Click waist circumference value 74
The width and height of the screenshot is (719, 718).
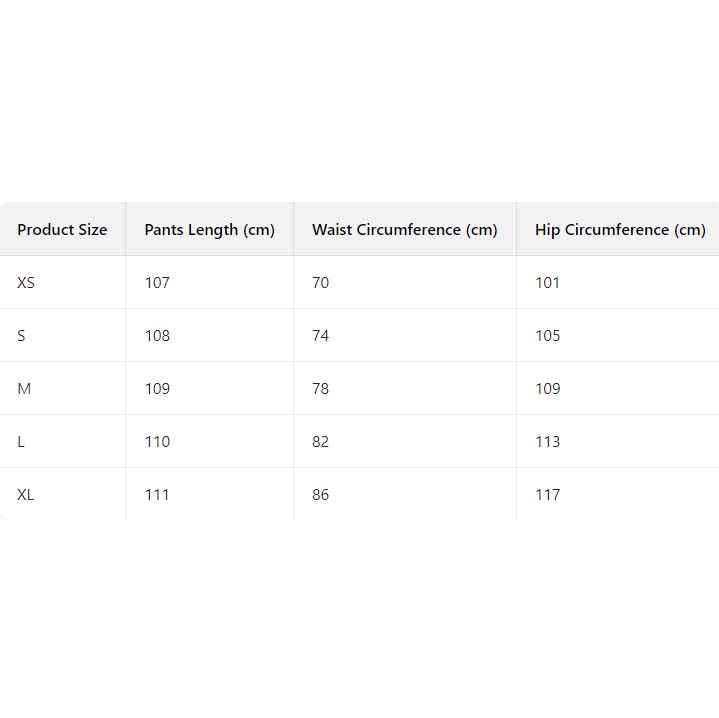320,336
